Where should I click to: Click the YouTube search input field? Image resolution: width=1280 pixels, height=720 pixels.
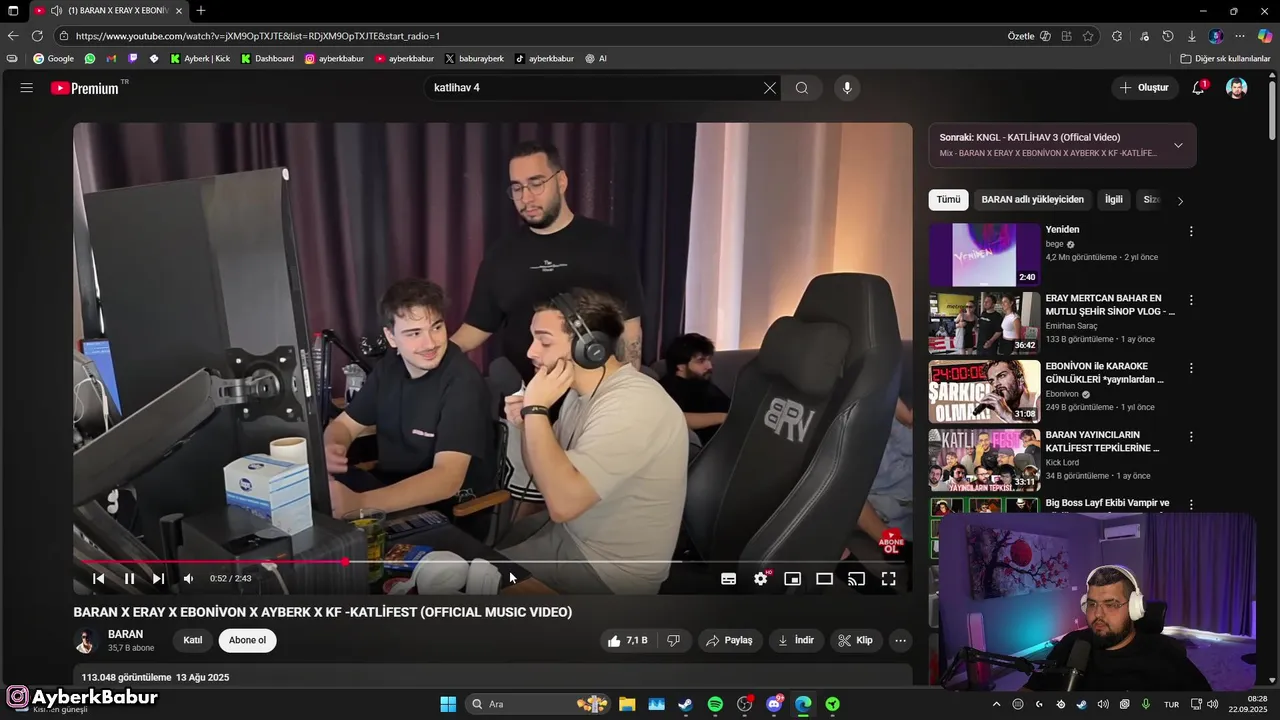595,88
